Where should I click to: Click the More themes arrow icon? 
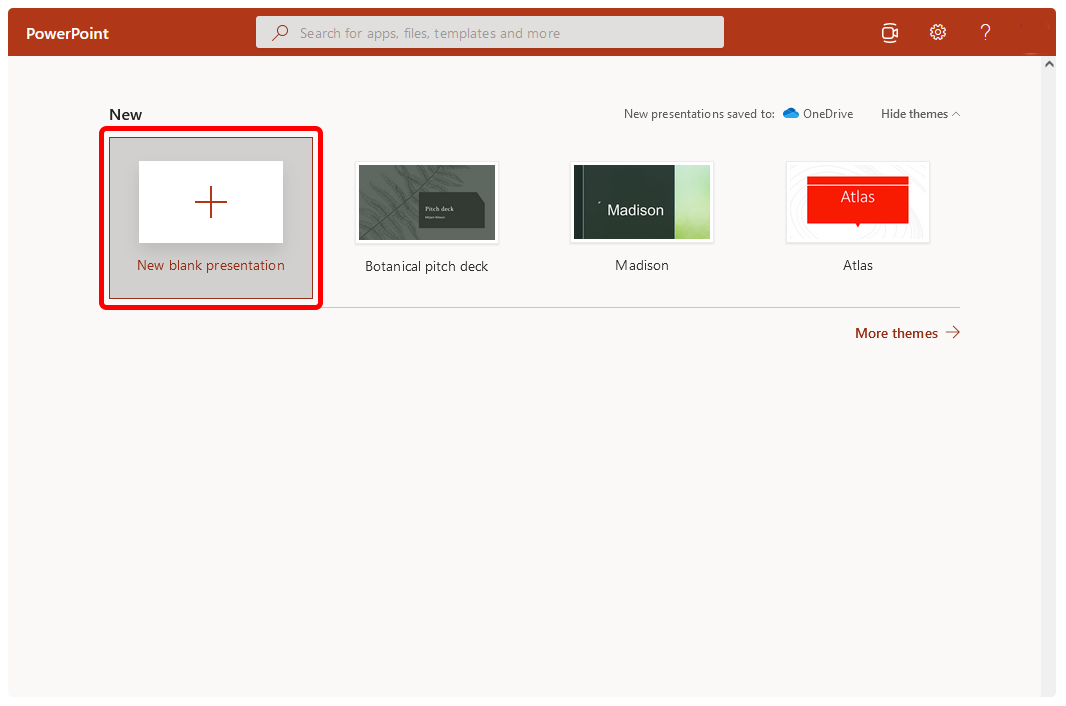click(x=952, y=332)
